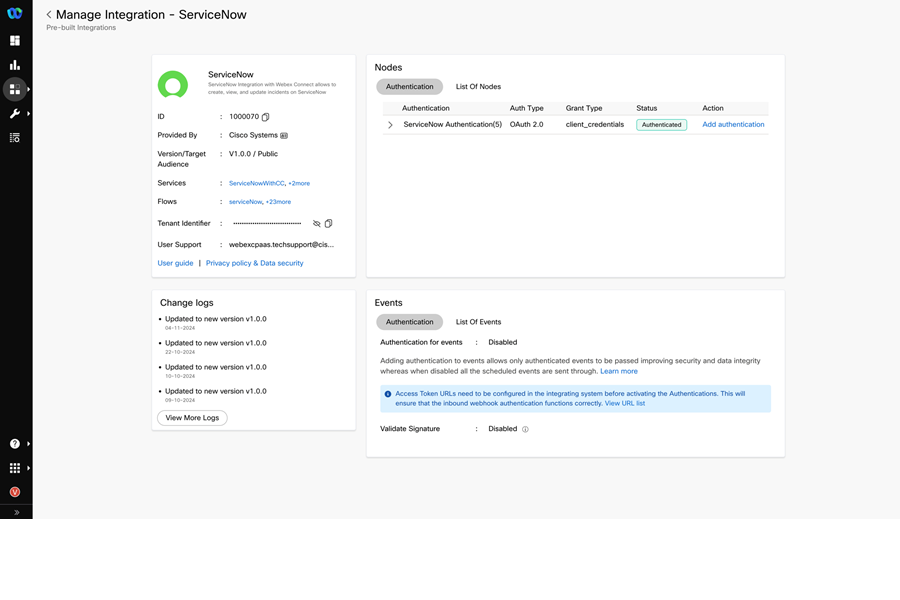Image resolution: width=900 pixels, height=600 pixels.
Task: Open the serviceNow flow link
Action: (246, 202)
